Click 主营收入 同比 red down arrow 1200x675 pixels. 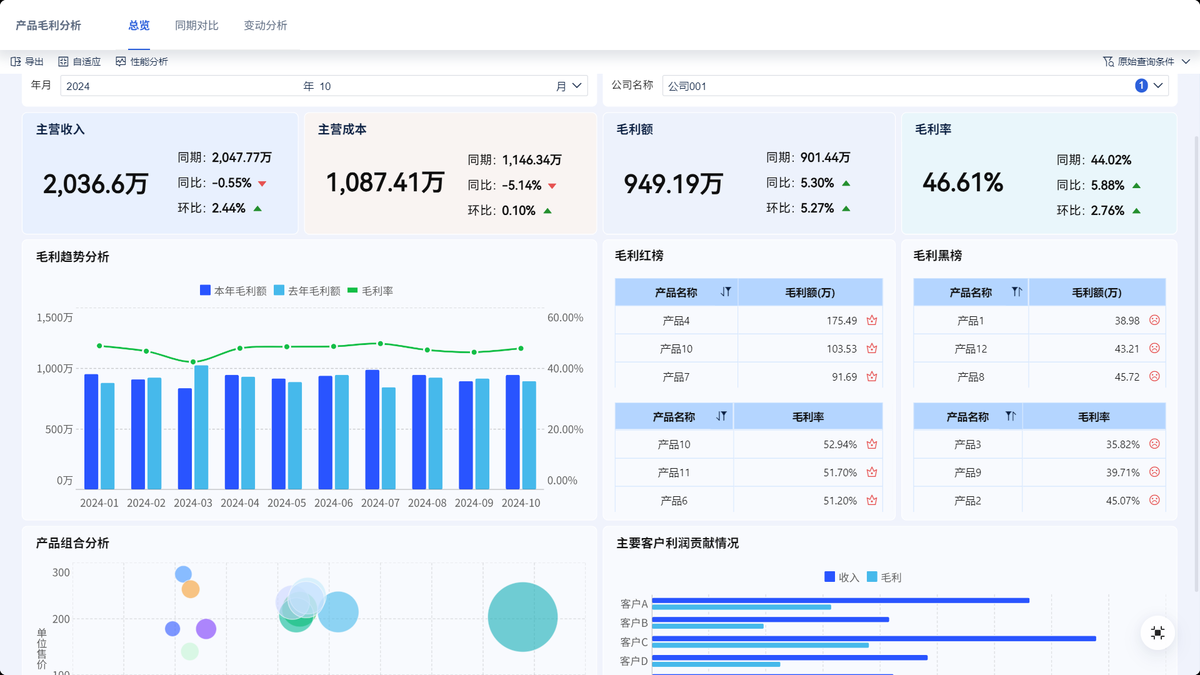point(262,184)
